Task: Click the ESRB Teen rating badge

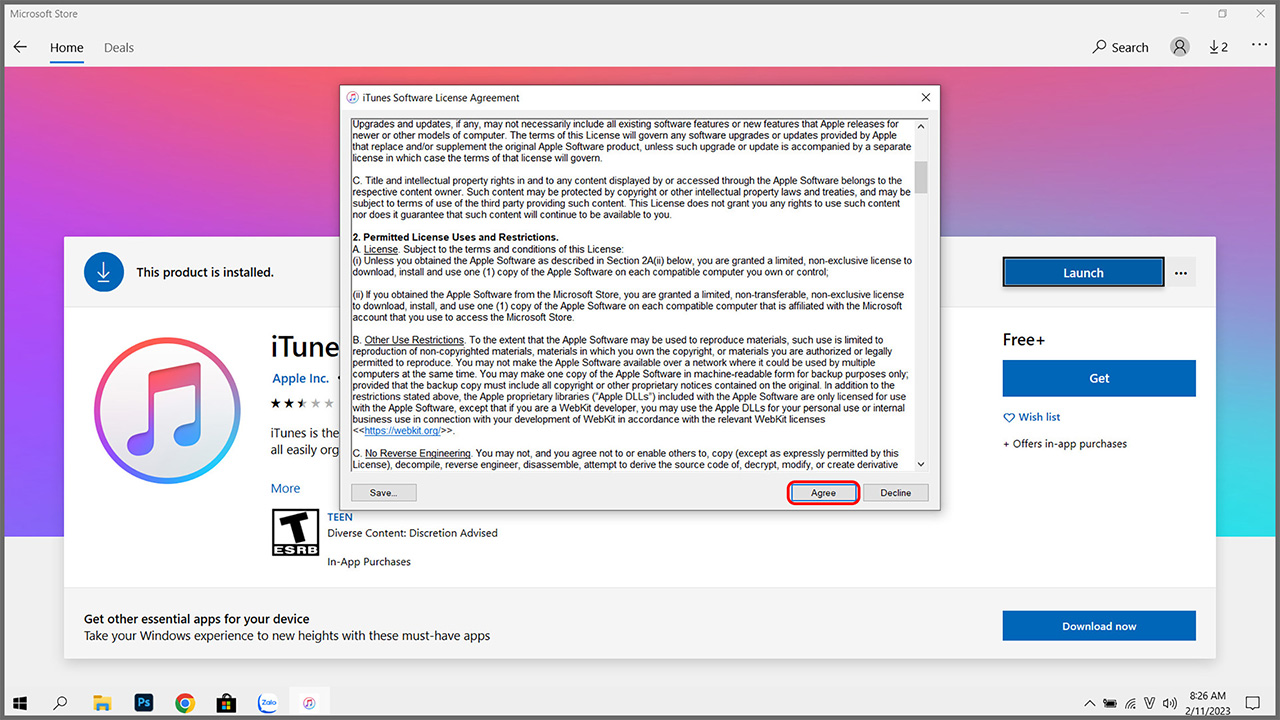Action: (296, 533)
